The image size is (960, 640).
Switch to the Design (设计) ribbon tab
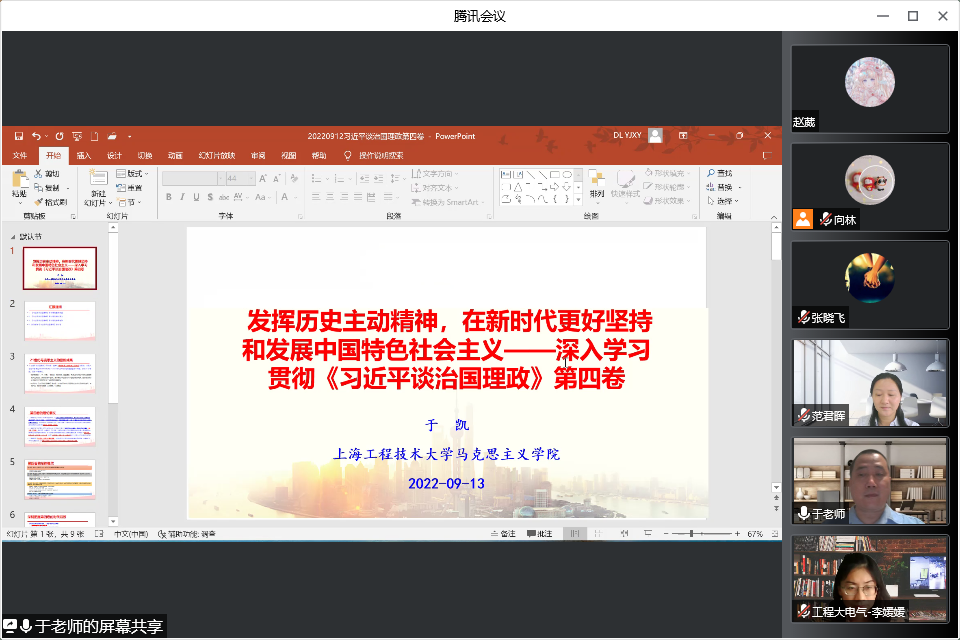tap(114, 156)
